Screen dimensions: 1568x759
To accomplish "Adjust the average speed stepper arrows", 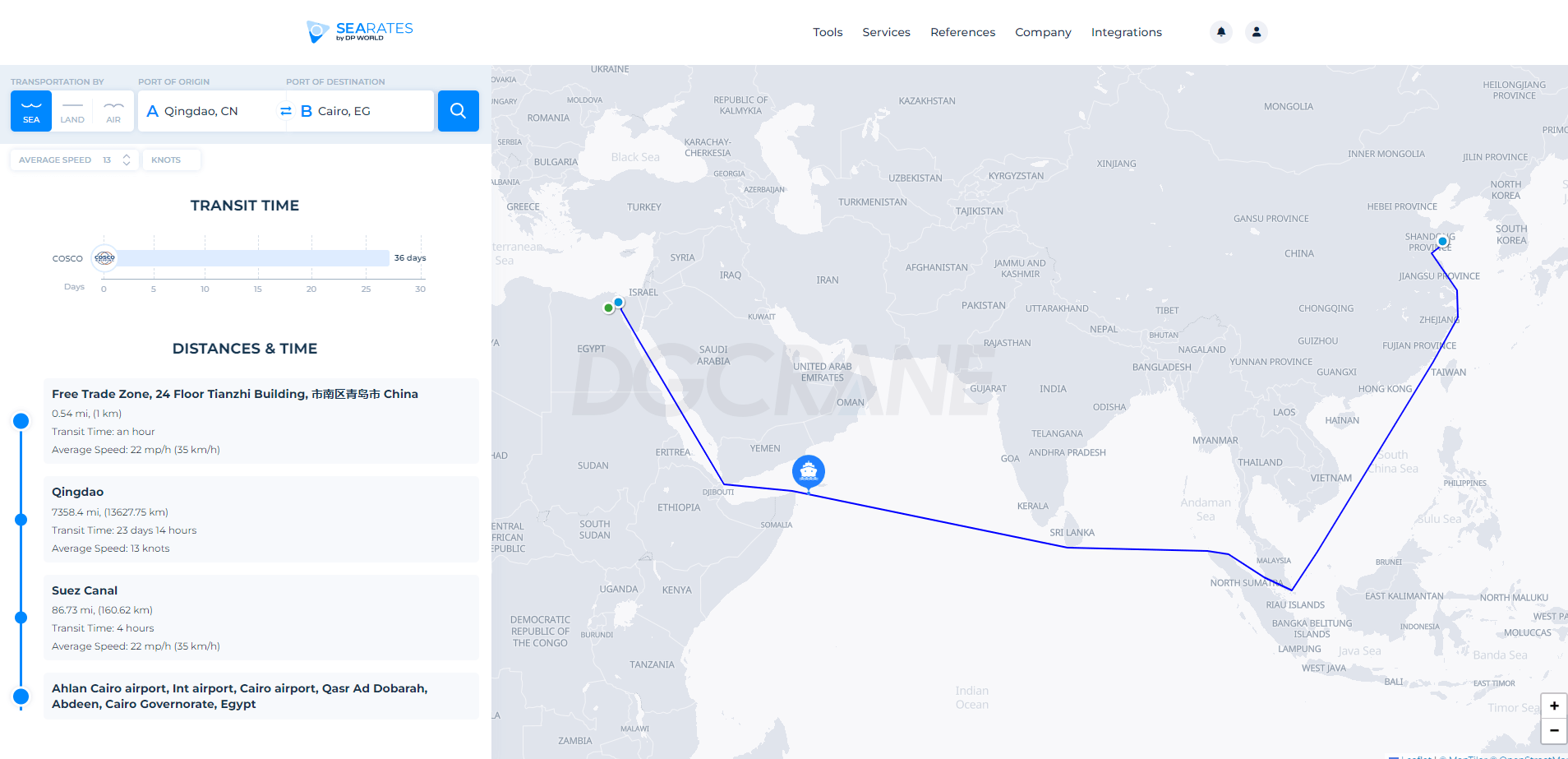I will pos(127,160).
